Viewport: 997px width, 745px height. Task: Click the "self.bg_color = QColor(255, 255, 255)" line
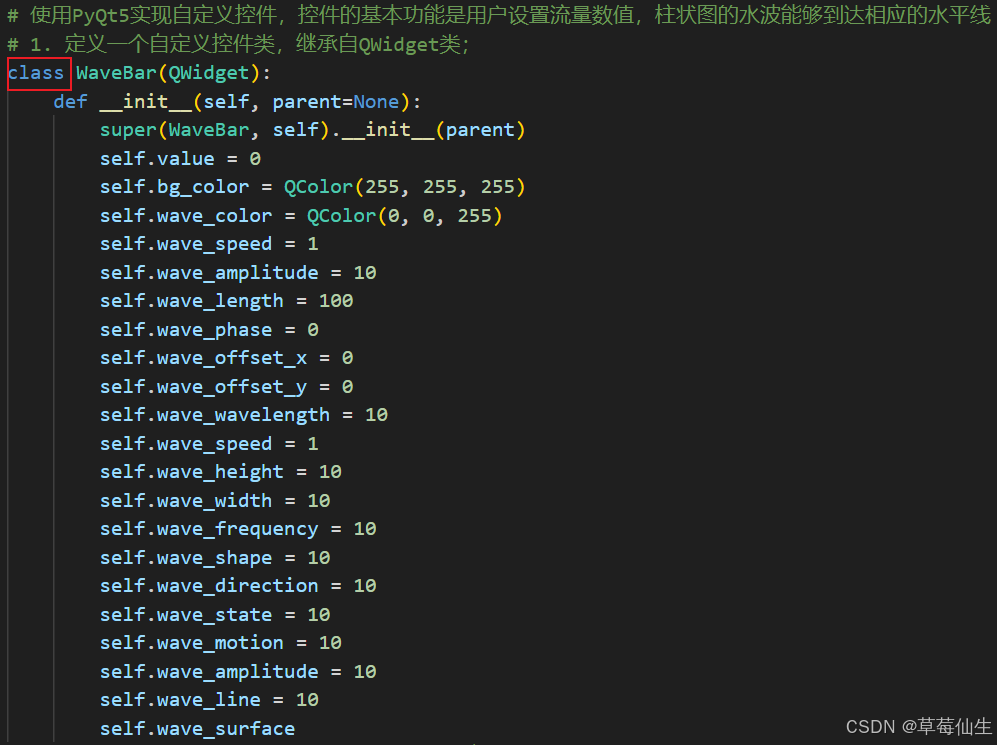[313, 187]
